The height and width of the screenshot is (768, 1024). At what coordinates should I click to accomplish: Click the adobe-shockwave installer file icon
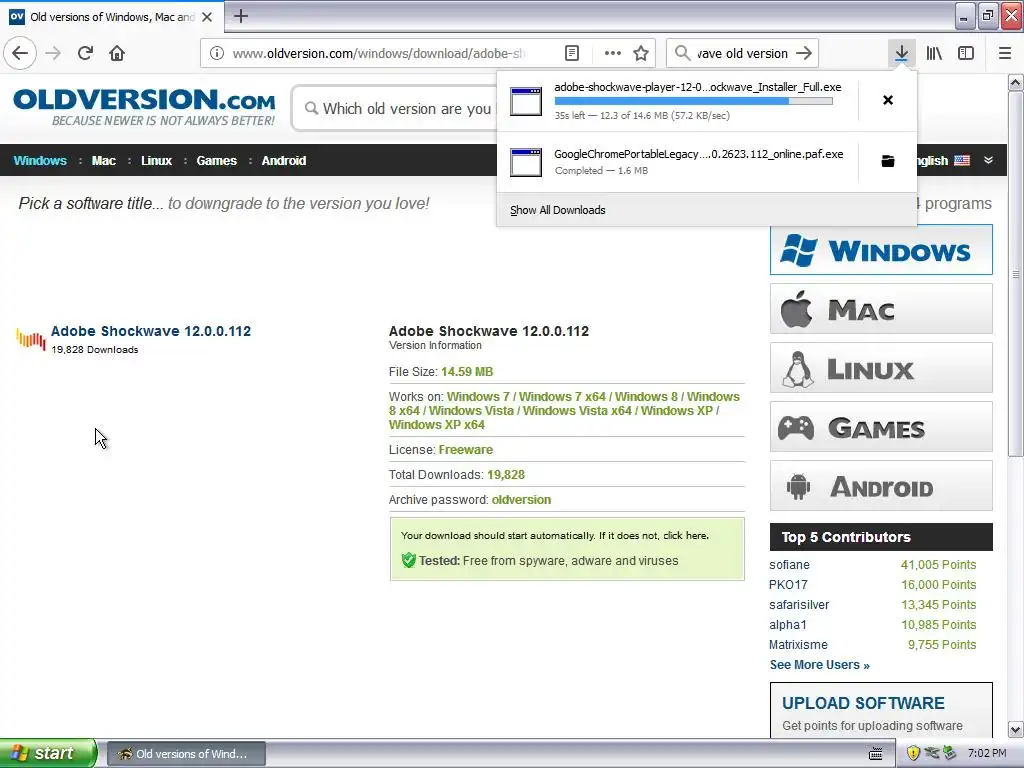coord(526,101)
